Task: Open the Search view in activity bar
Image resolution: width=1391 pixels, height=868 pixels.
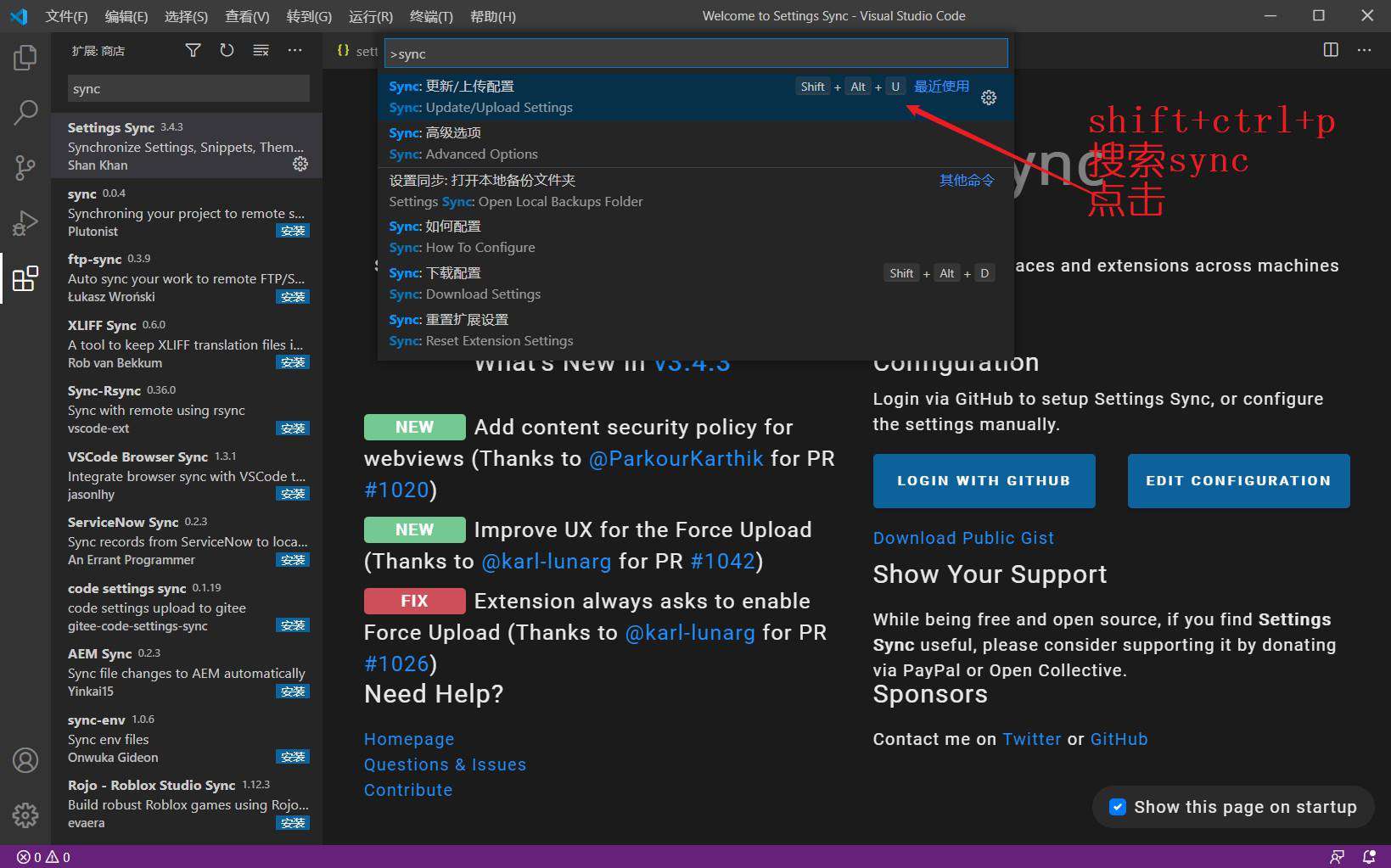Action: pyautogui.click(x=25, y=112)
